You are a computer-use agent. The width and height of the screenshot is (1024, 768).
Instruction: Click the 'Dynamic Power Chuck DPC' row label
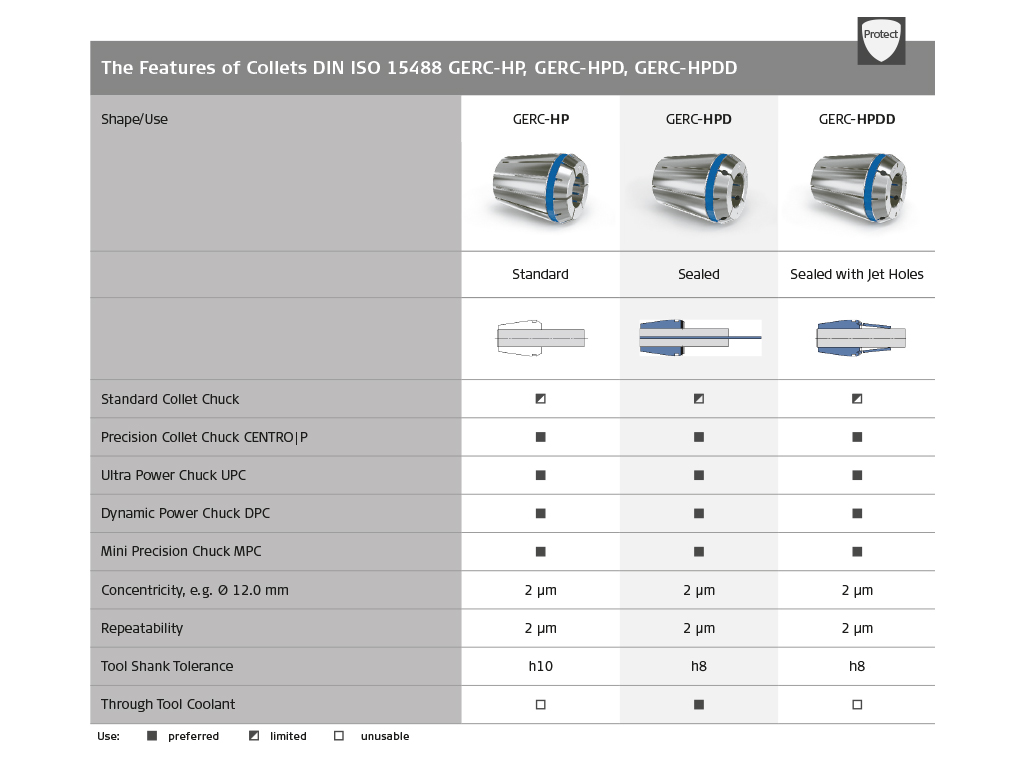click(185, 513)
